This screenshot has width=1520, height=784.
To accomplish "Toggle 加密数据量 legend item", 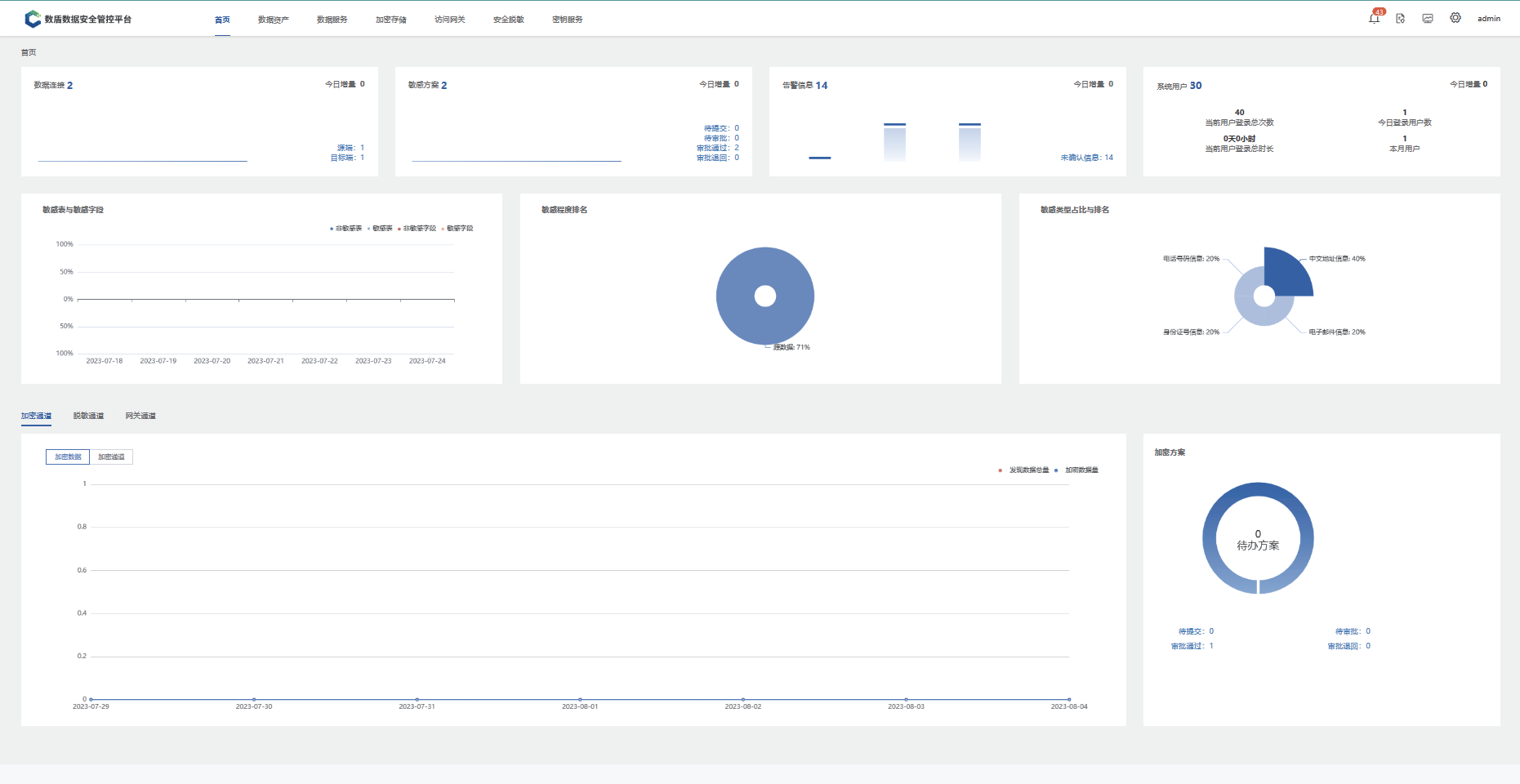I will (1078, 470).
